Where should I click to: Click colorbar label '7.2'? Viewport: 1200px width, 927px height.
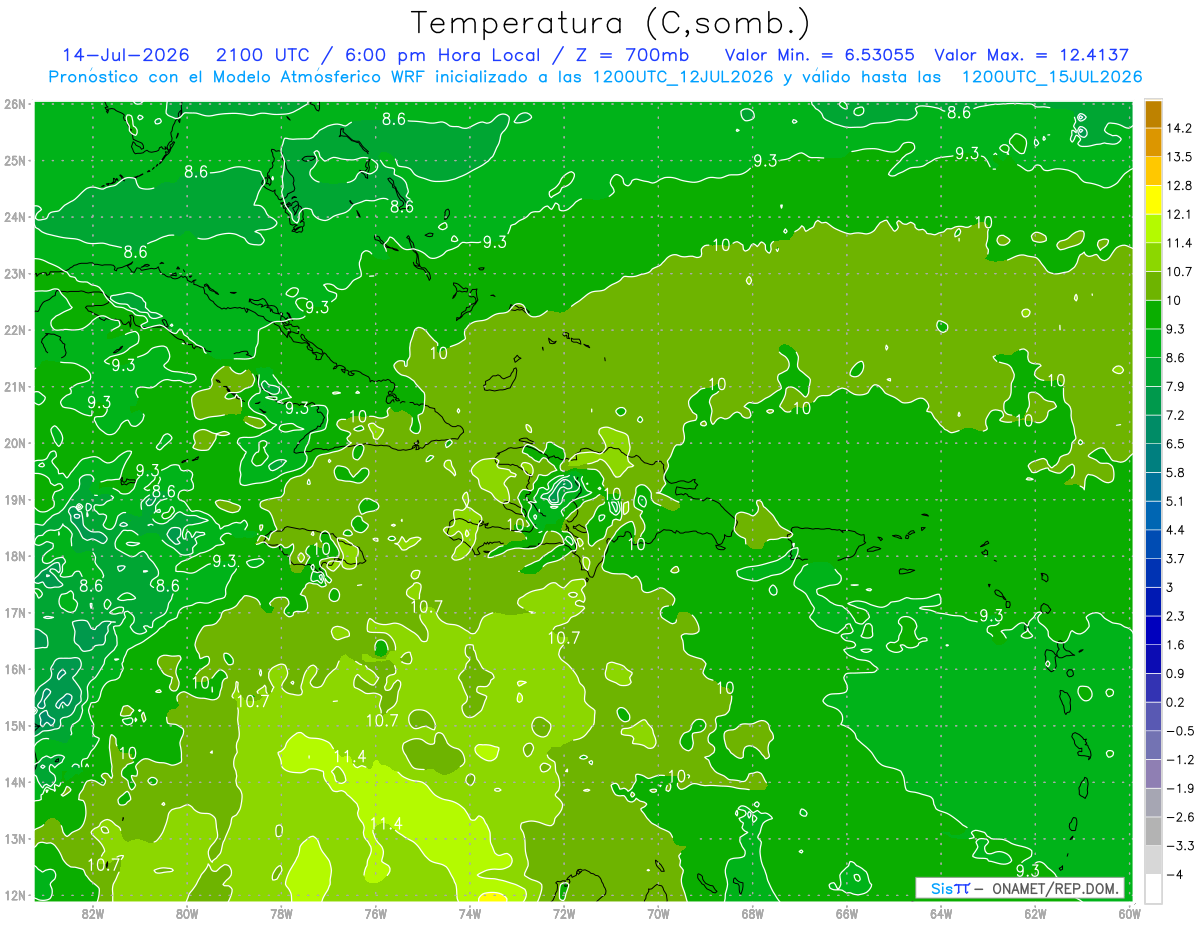coord(1178,415)
